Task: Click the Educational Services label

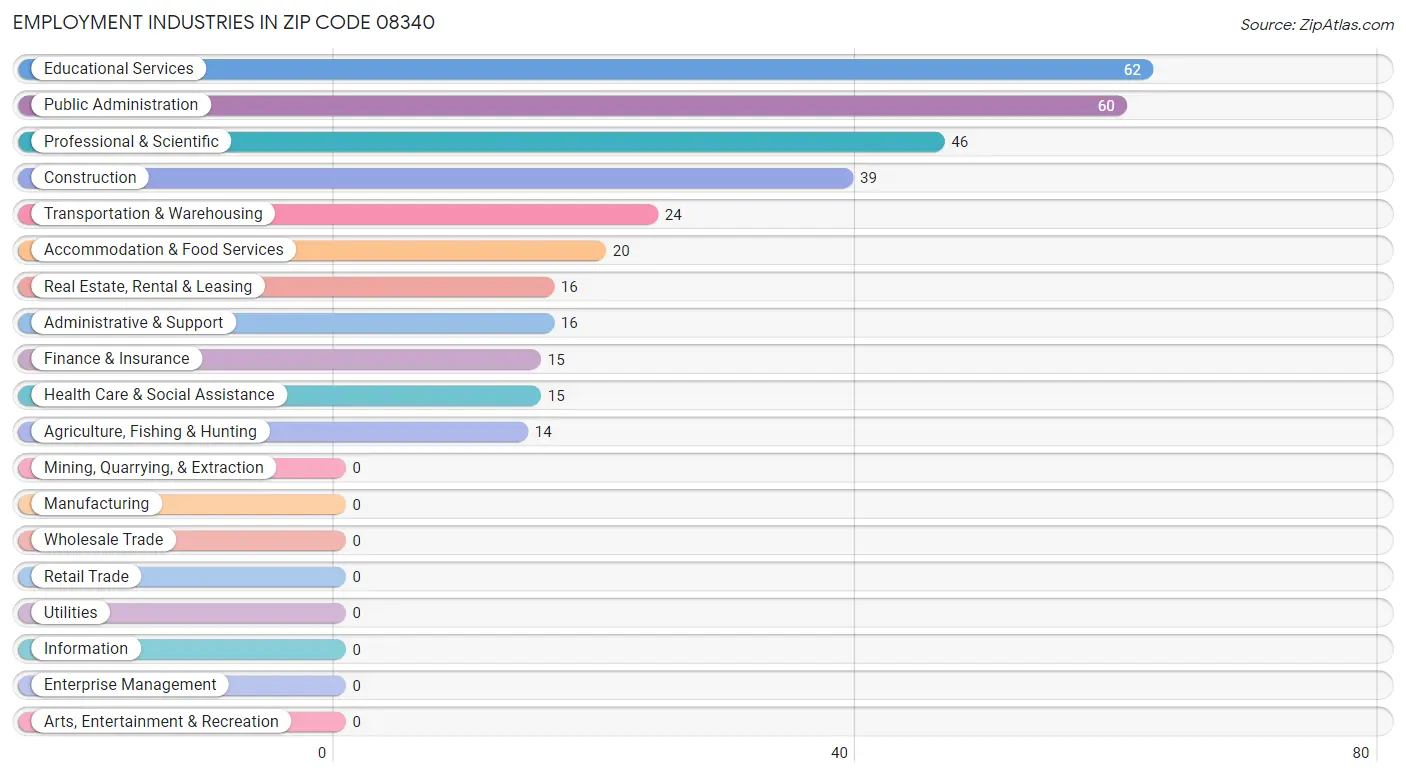Action: pyautogui.click(x=119, y=69)
